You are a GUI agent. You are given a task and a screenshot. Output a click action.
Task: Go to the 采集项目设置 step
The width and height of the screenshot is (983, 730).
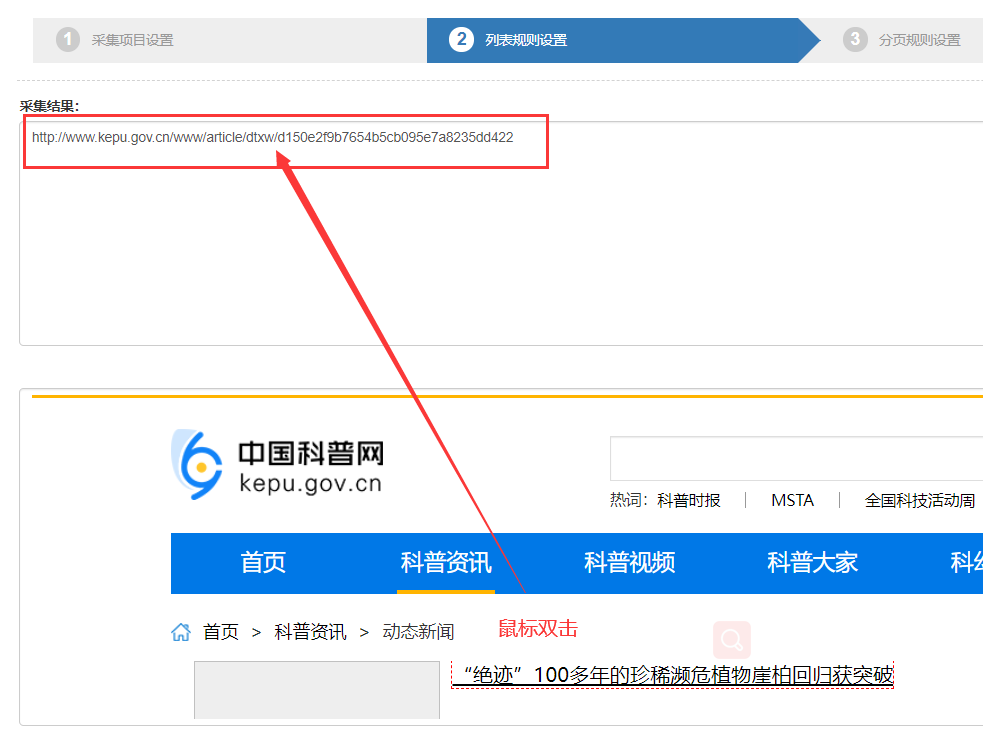(132, 40)
